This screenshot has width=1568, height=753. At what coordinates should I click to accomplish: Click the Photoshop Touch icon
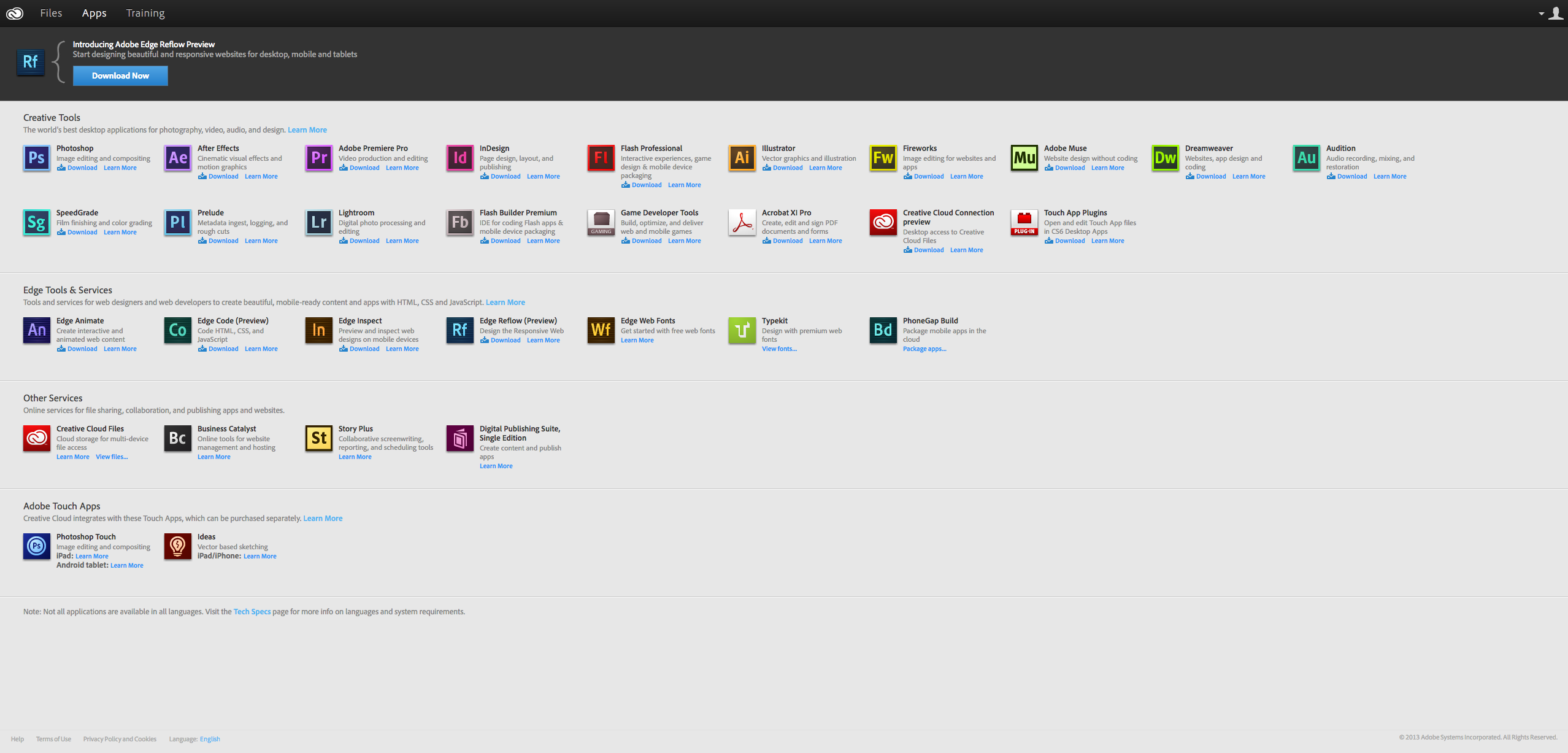point(37,547)
